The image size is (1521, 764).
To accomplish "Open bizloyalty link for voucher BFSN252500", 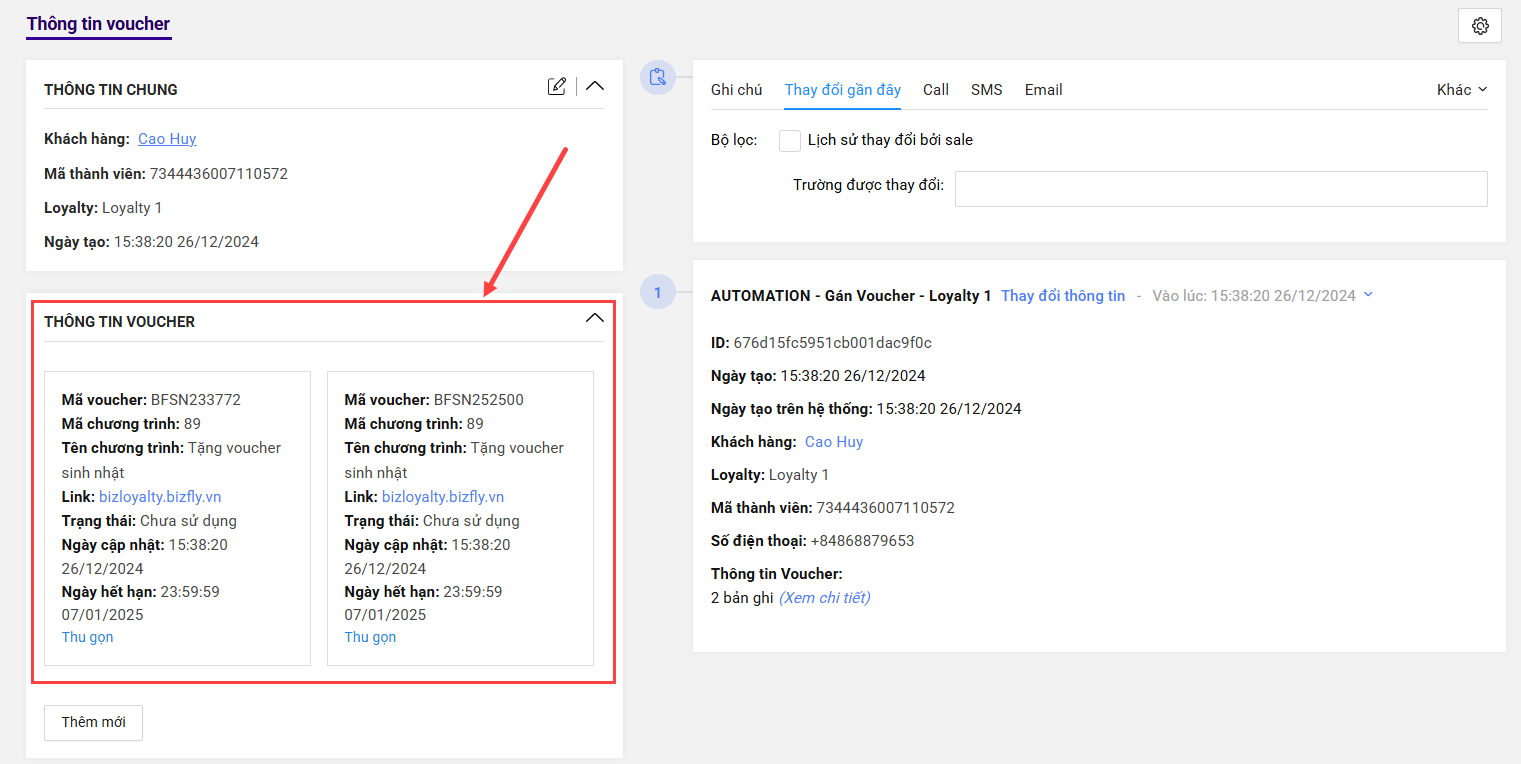I will click(443, 497).
